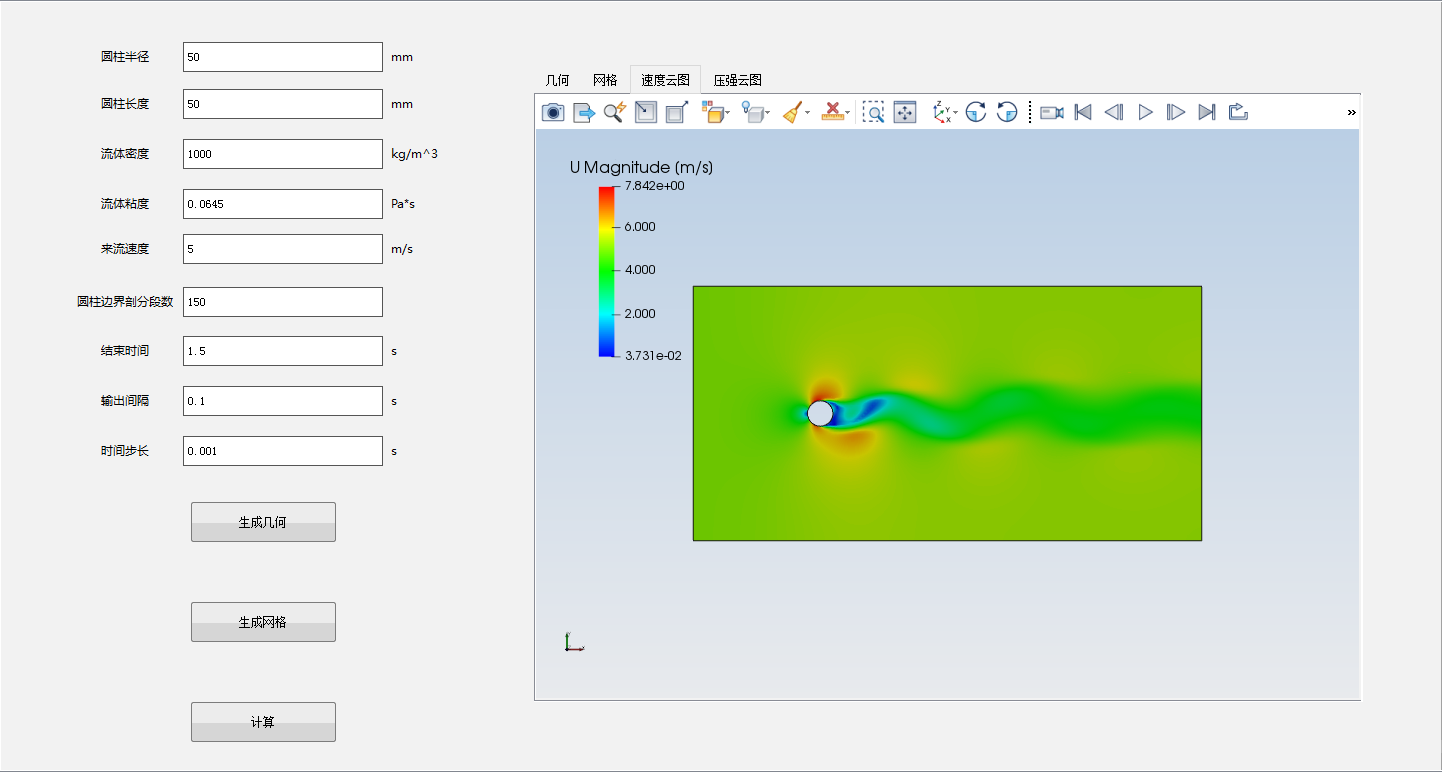Click the 3.731e-02 legend minimum value
The width and height of the screenshot is (1442, 772).
click(653, 355)
